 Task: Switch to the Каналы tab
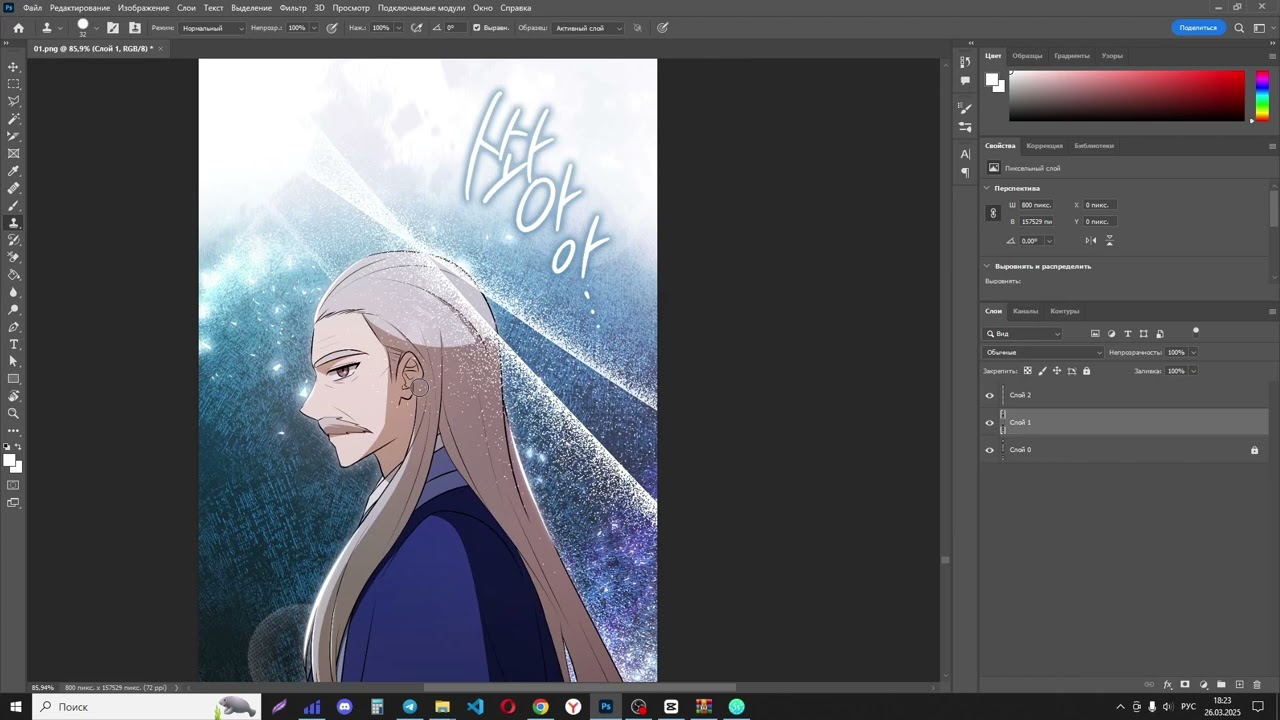(x=1026, y=311)
